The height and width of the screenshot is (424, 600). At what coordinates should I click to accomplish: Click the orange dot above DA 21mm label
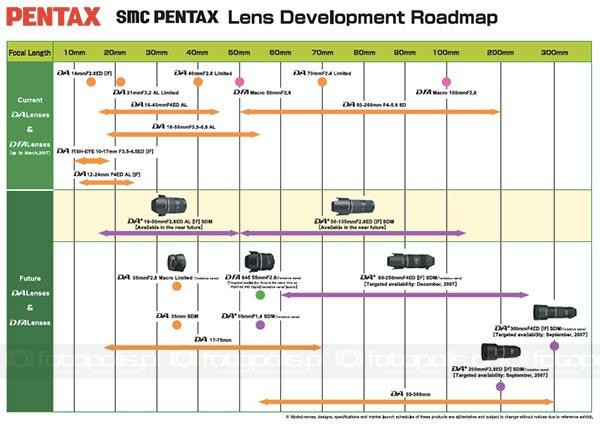121,82
